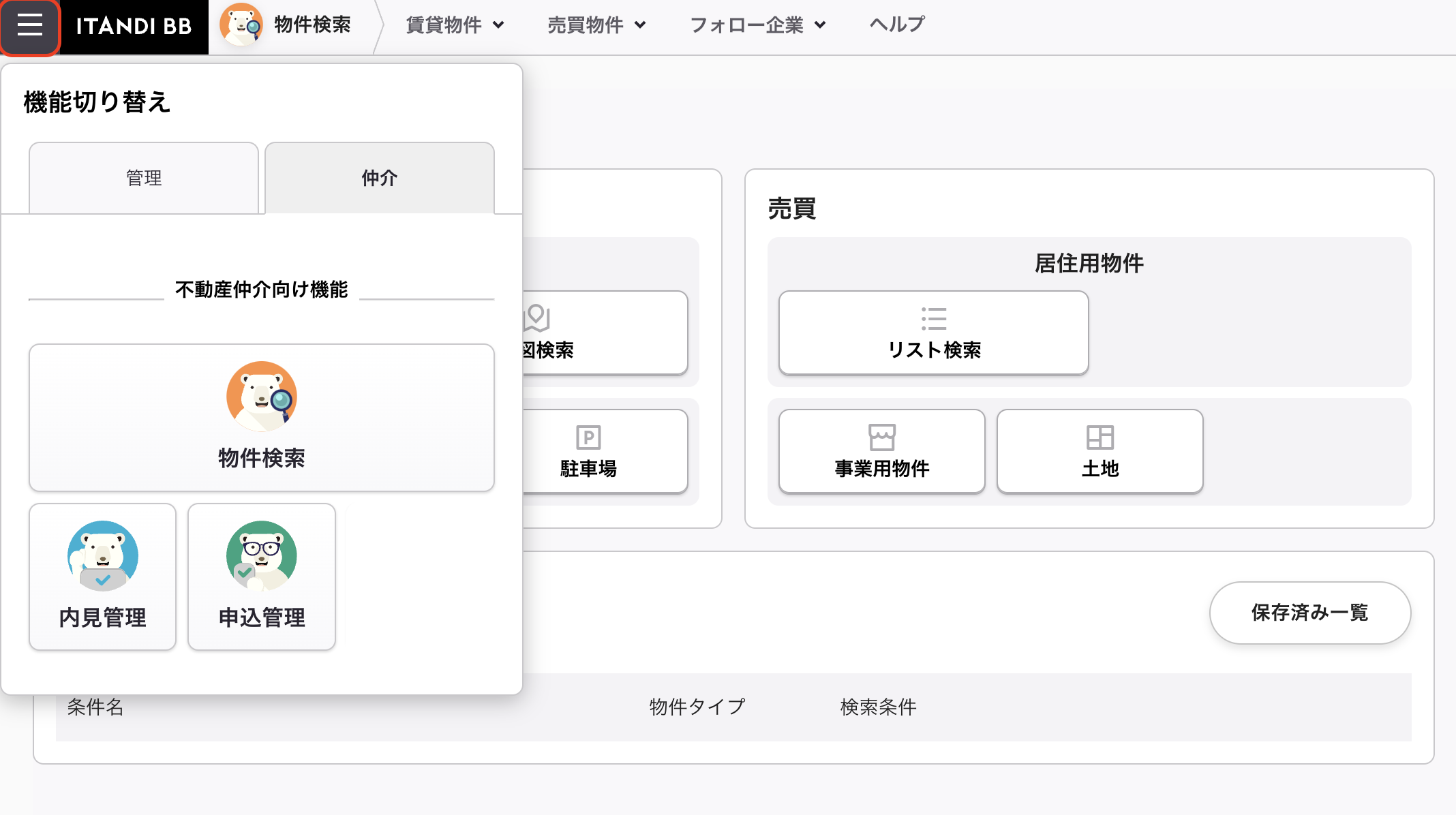Click the parking P icon
Viewport: 1456px width, 815px height.
[588, 437]
